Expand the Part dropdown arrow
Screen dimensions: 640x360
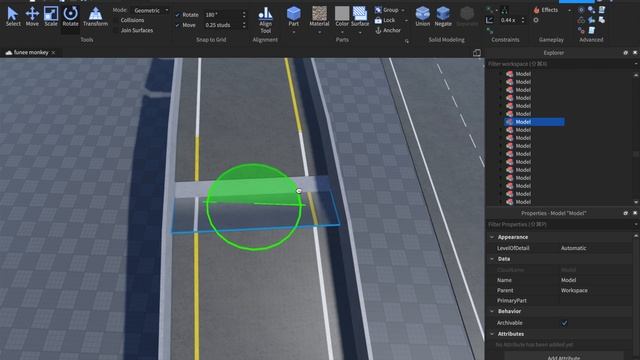click(x=293, y=32)
